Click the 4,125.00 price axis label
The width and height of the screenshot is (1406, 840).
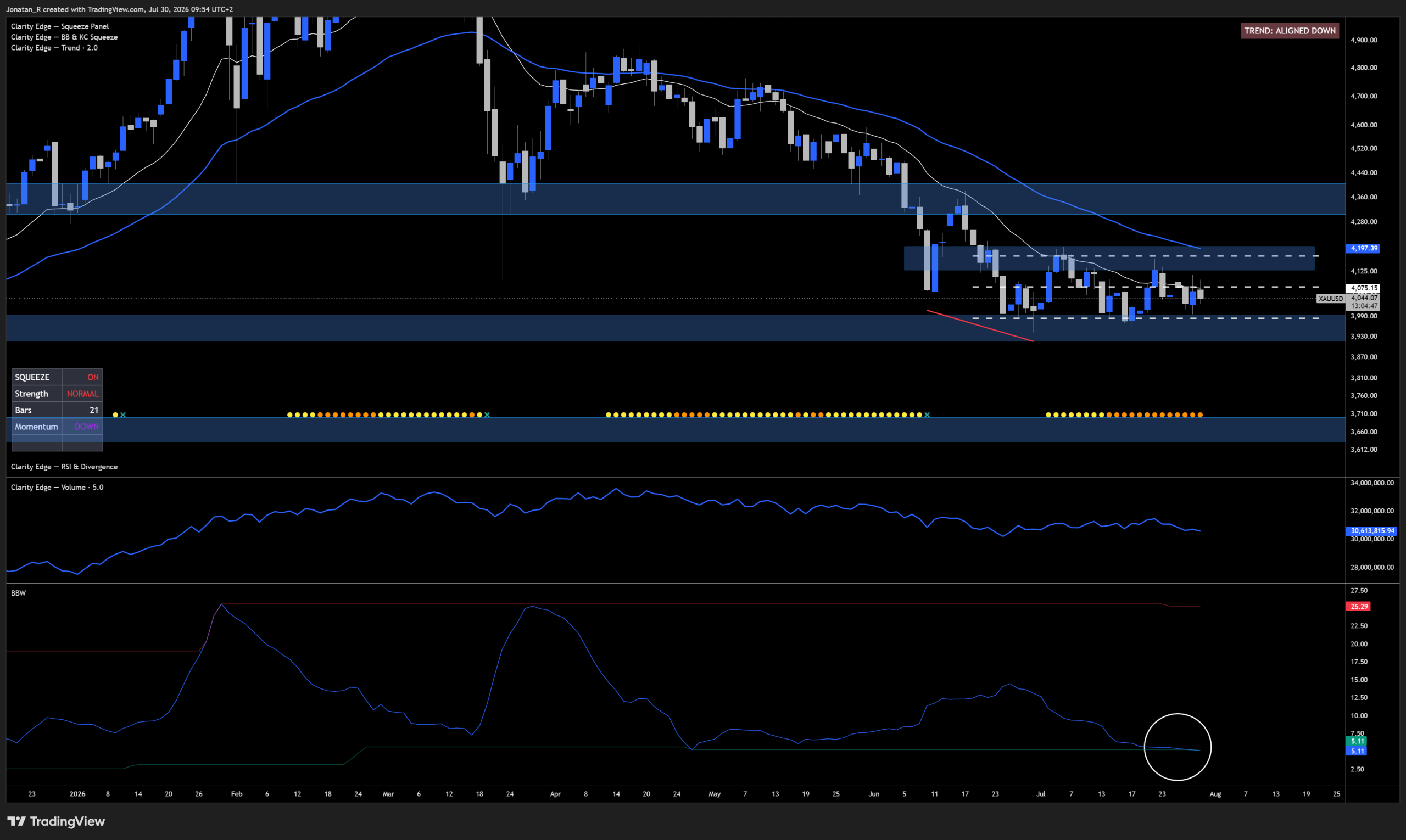[1364, 271]
